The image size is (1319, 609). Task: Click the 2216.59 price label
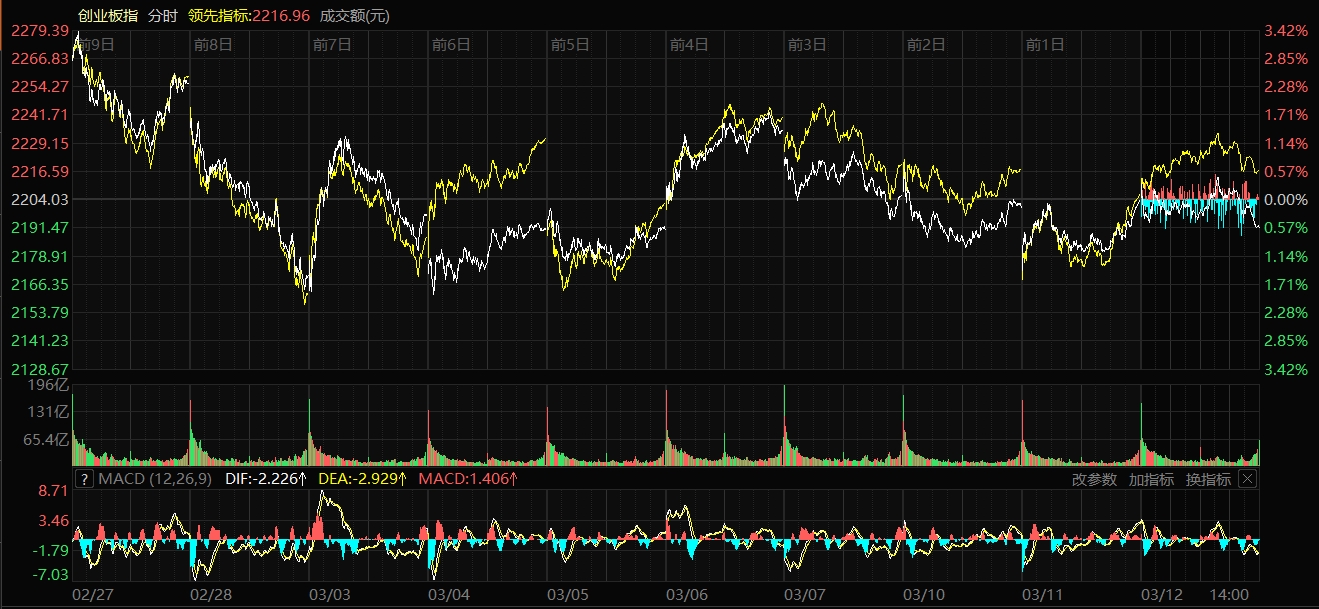pyautogui.click(x=40, y=172)
